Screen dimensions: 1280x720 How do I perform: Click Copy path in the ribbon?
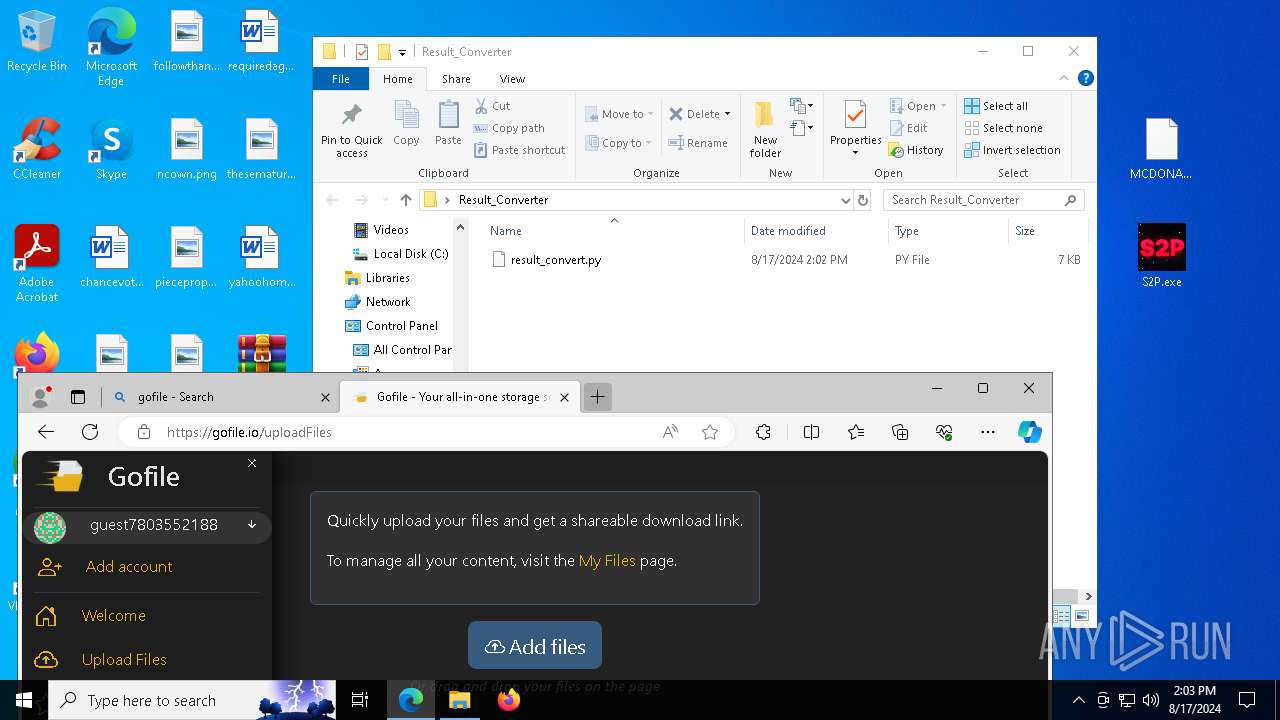(509, 128)
